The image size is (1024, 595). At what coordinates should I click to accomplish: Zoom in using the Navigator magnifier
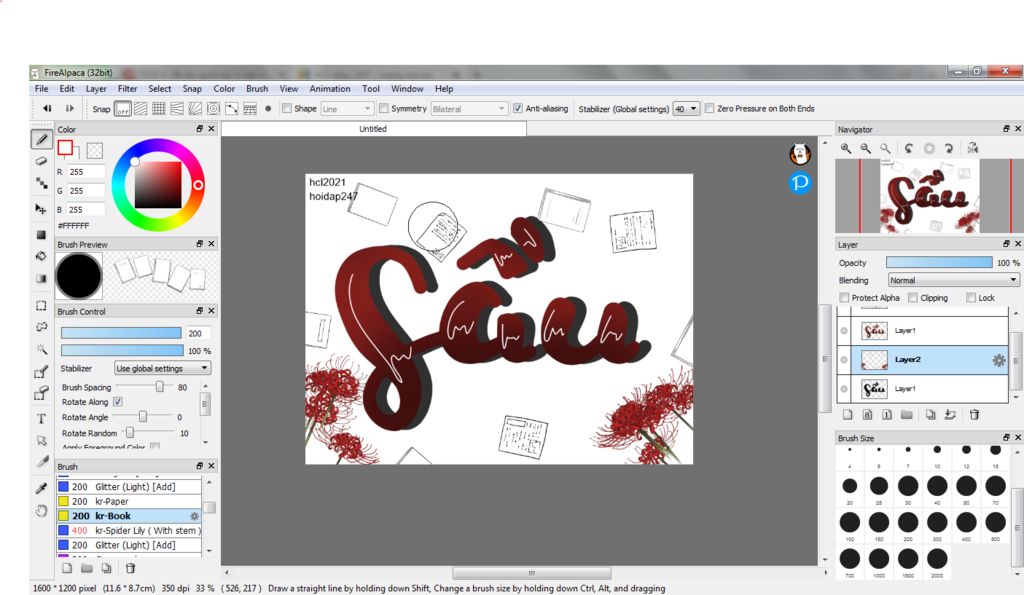click(846, 148)
